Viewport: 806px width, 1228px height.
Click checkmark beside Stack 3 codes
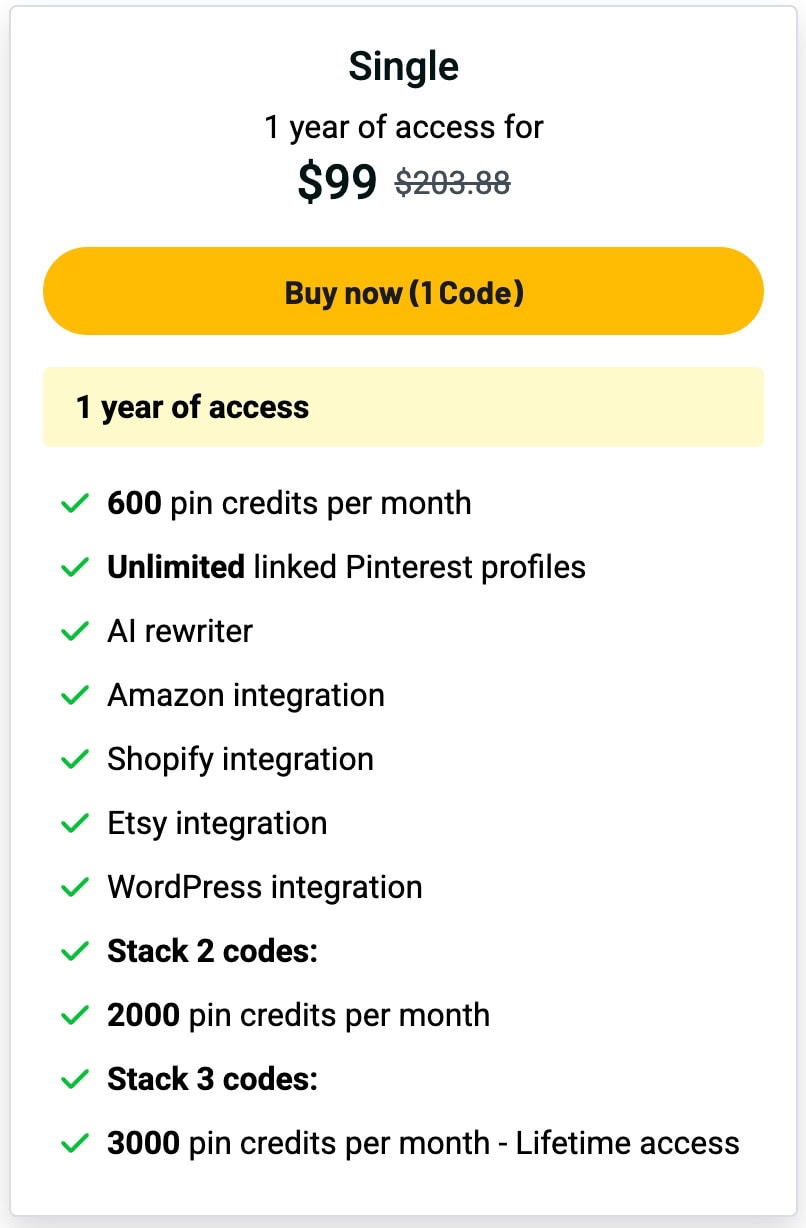tap(75, 1079)
